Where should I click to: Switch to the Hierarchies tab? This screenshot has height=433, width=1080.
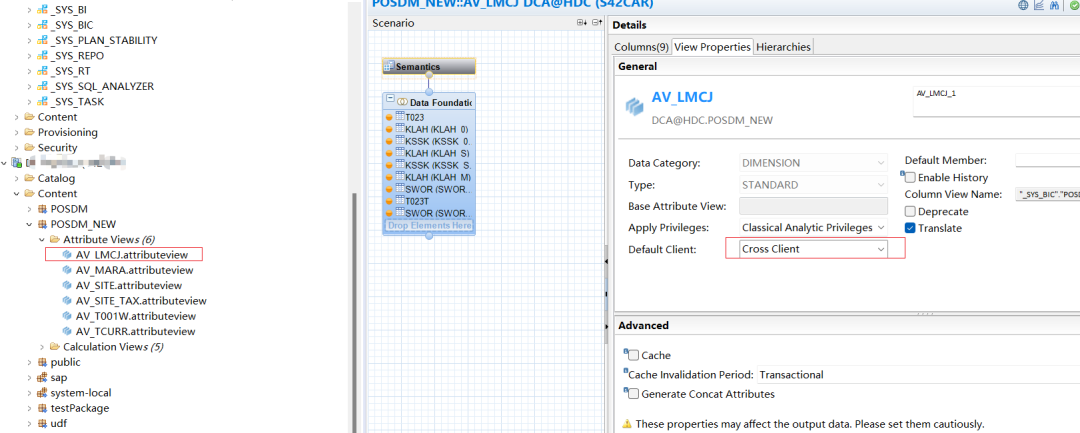point(783,47)
